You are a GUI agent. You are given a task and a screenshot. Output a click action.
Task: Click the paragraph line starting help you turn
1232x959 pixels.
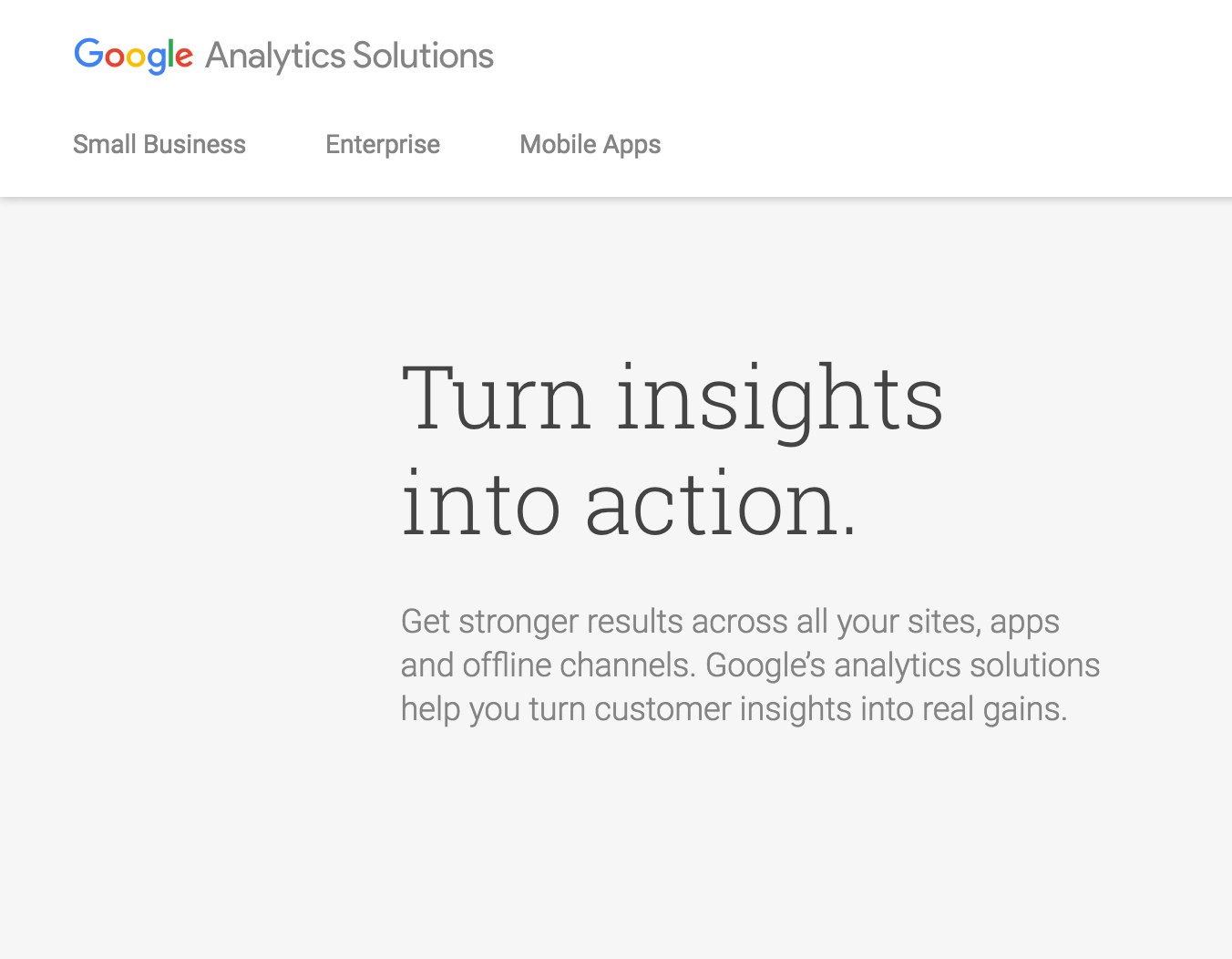coord(734,709)
